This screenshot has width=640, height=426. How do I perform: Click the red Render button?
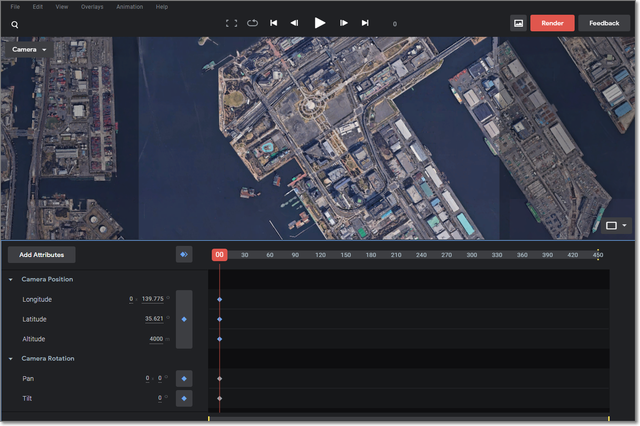(x=552, y=22)
